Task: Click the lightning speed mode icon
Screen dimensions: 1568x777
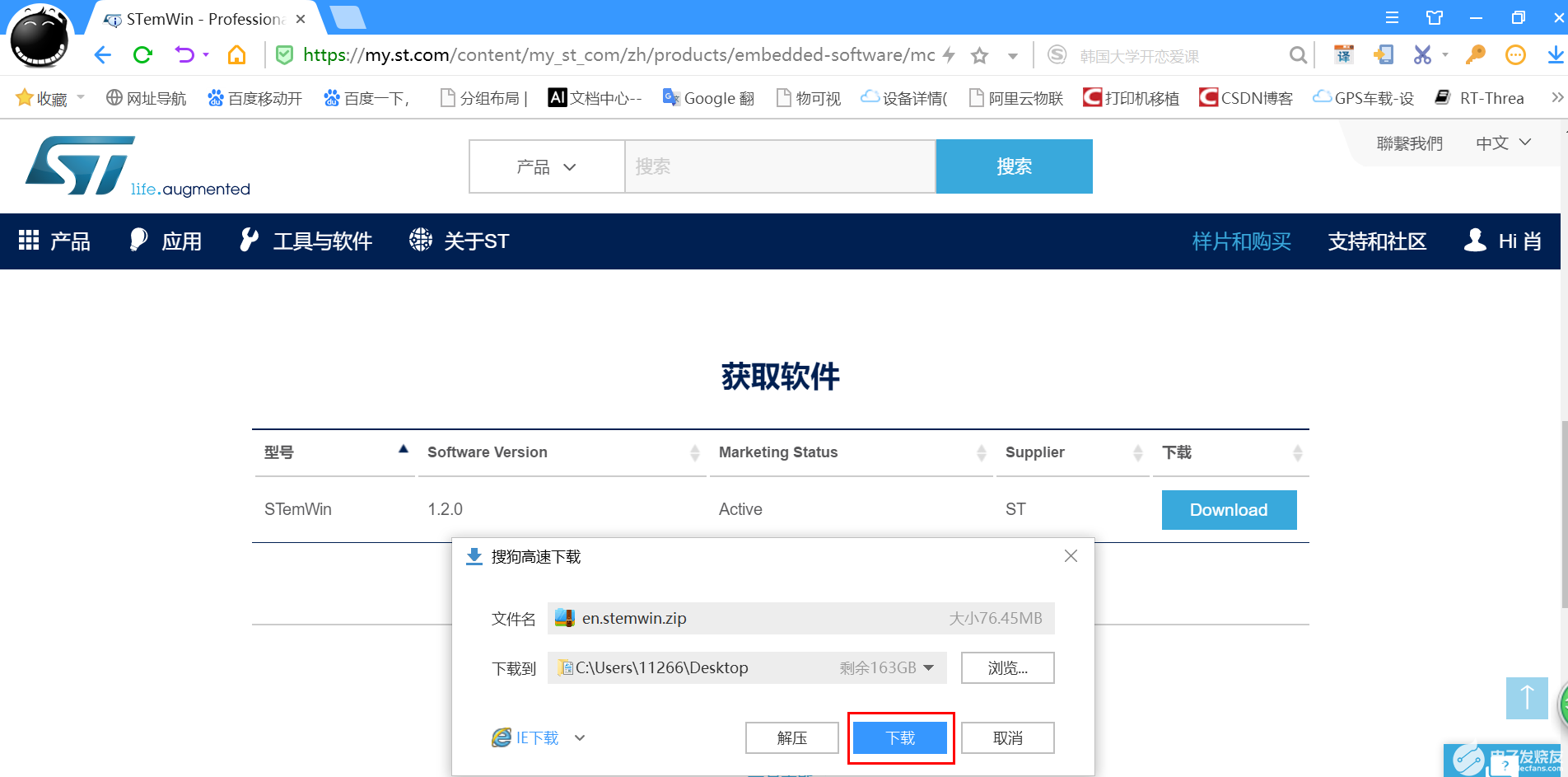Action: coord(949,55)
